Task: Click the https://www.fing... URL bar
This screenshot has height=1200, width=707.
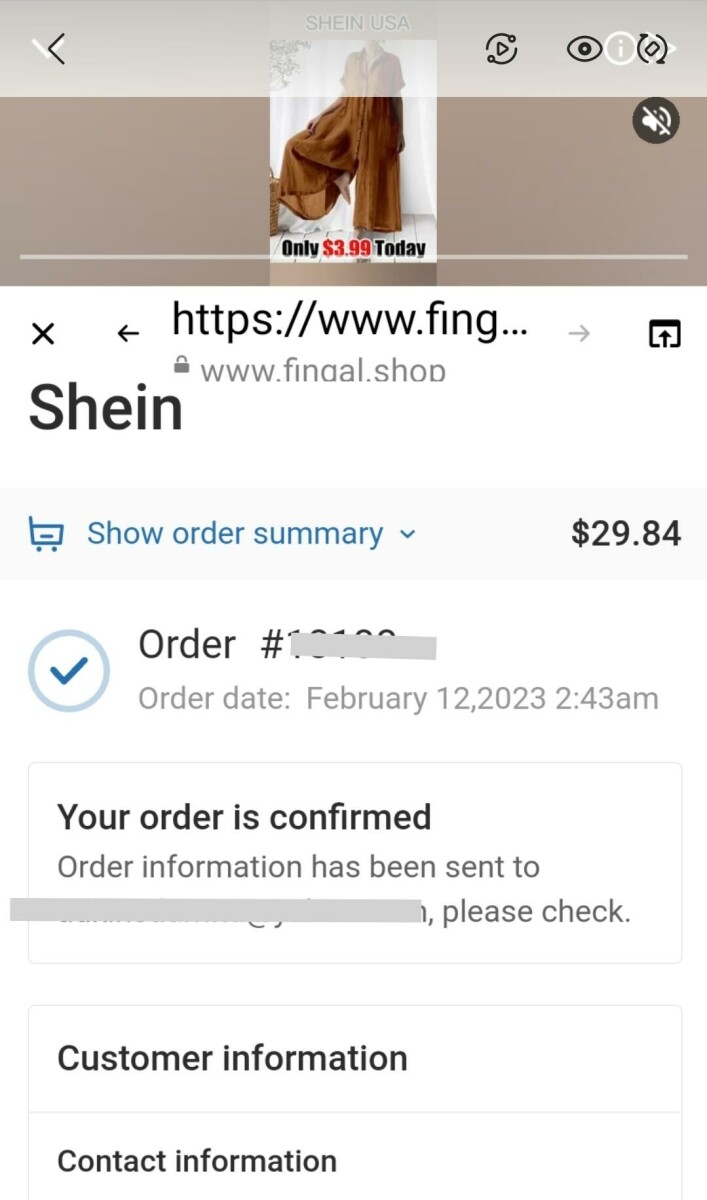Action: [x=350, y=322]
